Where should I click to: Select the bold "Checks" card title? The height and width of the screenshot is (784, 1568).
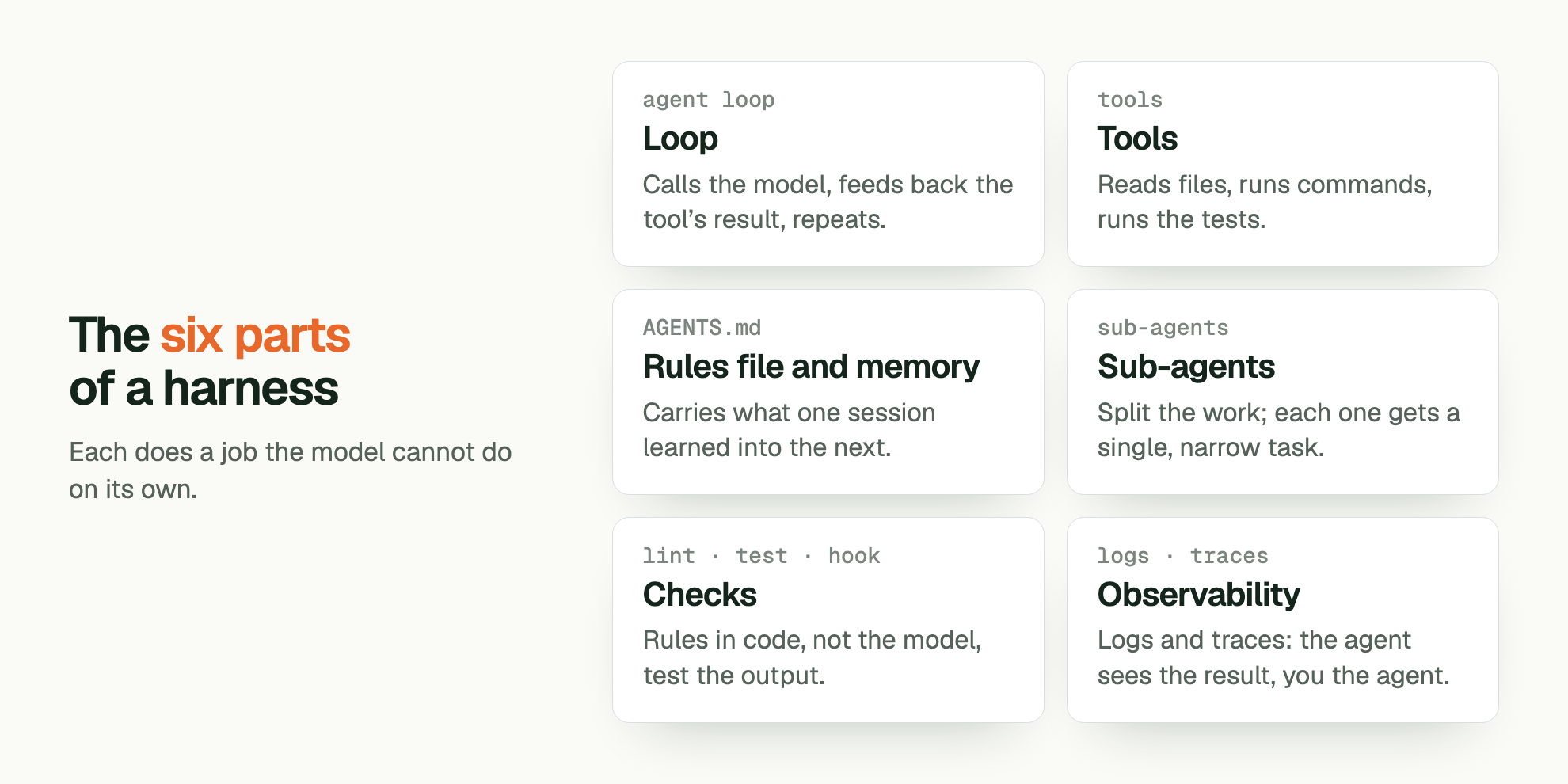pos(700,595)
